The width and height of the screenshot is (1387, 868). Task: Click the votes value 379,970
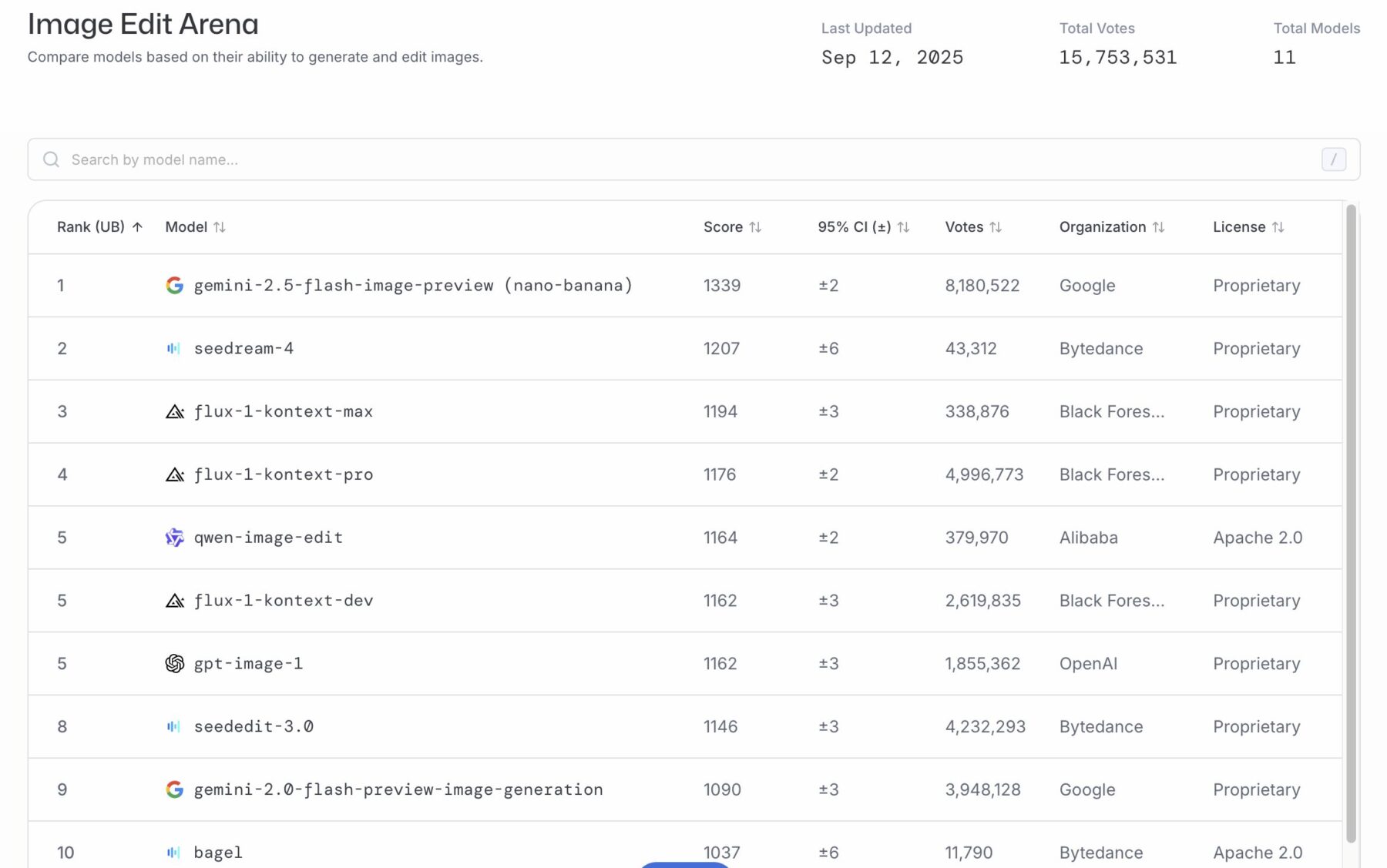(x=976, y=538)
